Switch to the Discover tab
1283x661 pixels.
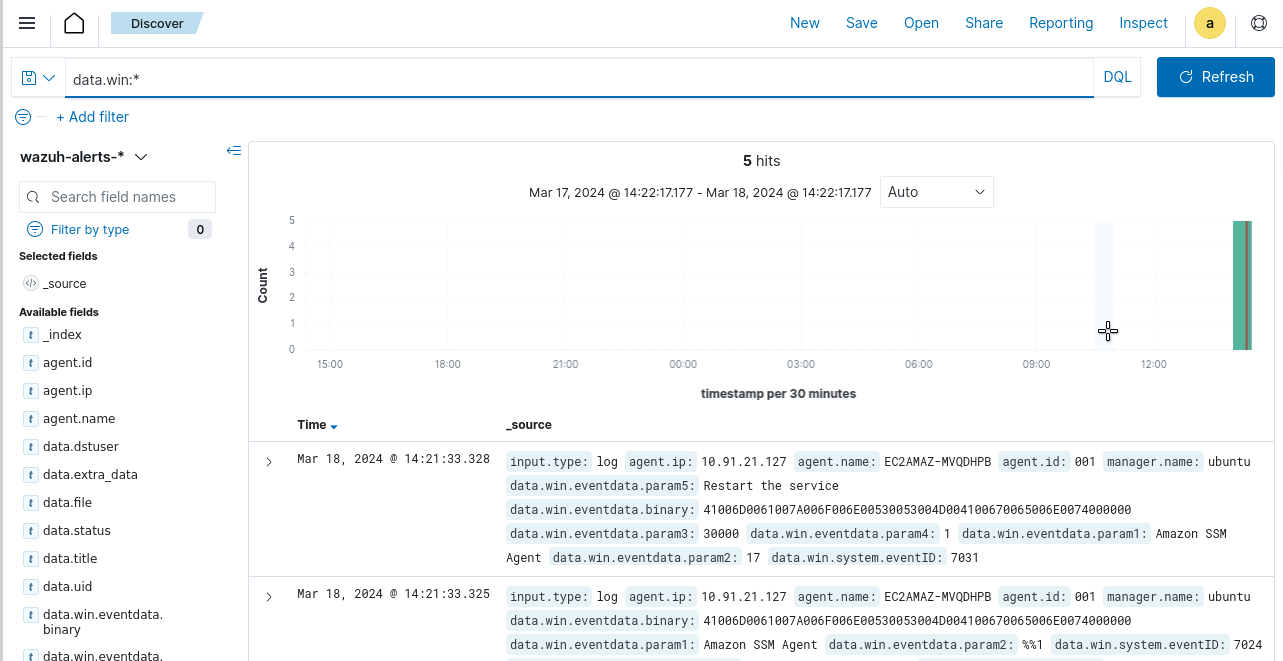coord(157,23)
